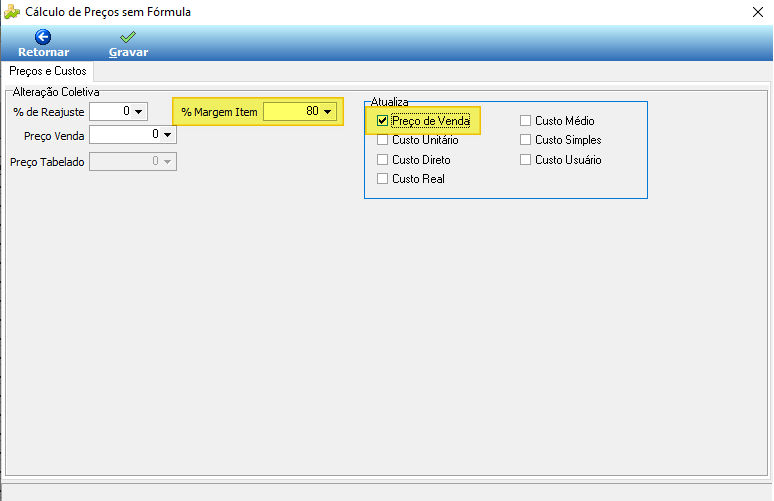Click the % Margem Item label

point(219,112)
